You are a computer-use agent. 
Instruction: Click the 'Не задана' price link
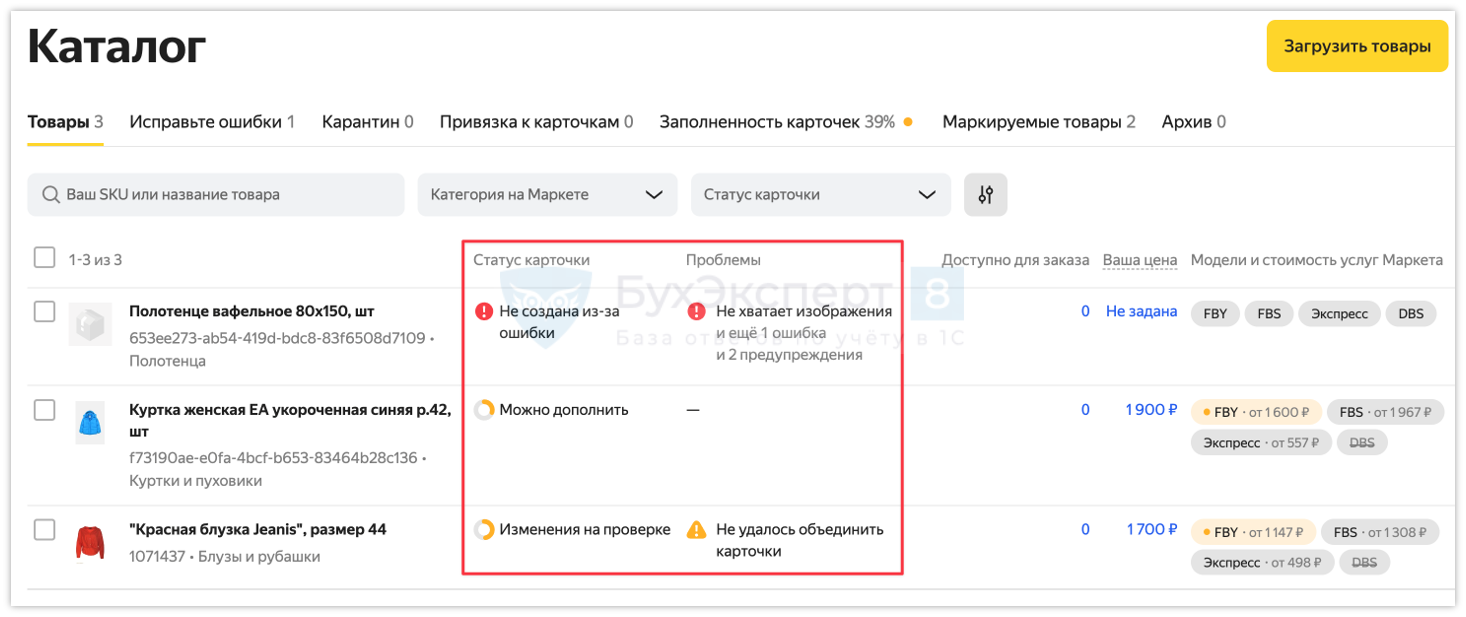click(x=1141, y=312)
